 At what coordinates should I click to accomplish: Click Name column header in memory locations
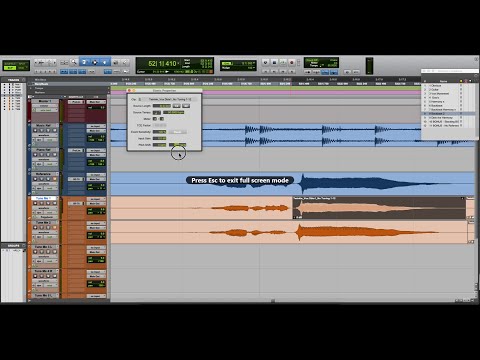point(443,81)
